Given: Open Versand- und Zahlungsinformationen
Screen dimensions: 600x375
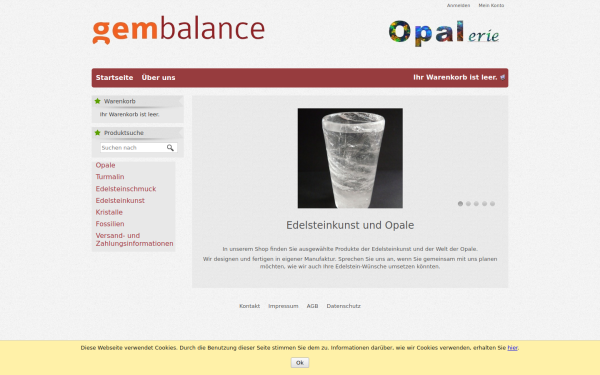Looking at the screenshot, I should point(134,240).
